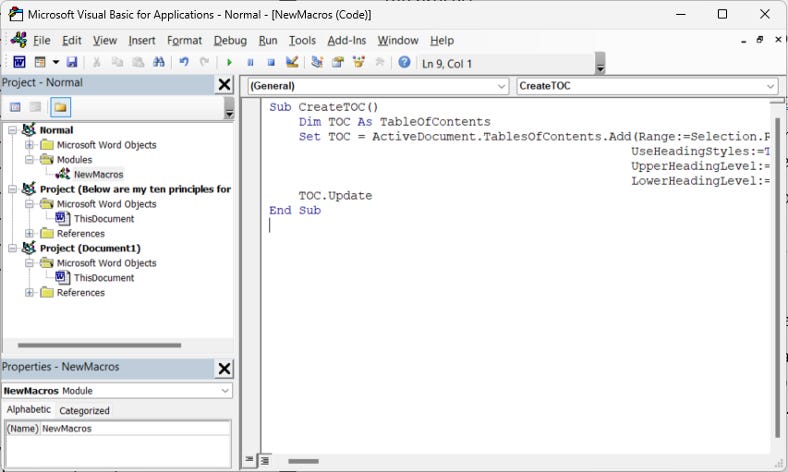
Task: Open the Add-Ins menu
Action: click(347, 40)
